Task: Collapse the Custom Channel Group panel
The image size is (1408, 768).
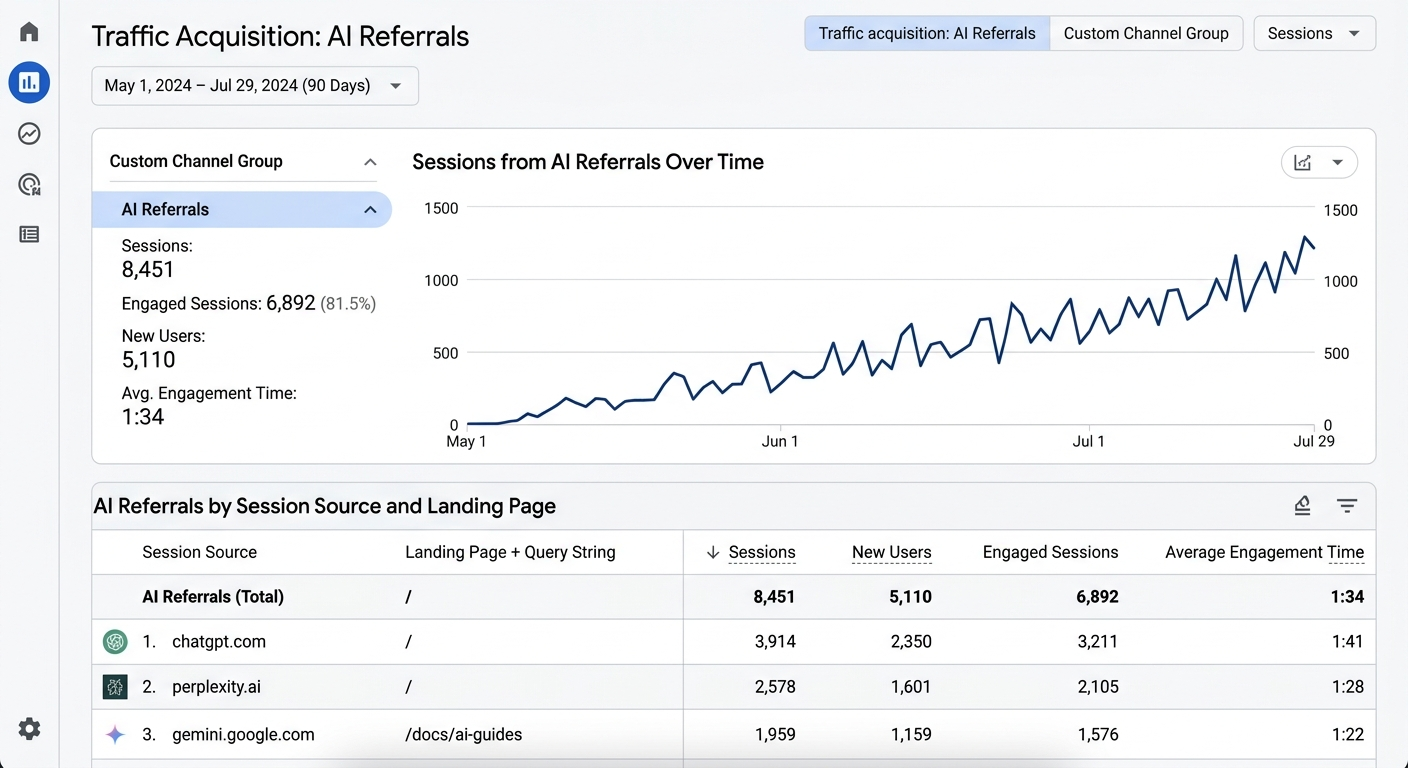Action: pos(370,160)
